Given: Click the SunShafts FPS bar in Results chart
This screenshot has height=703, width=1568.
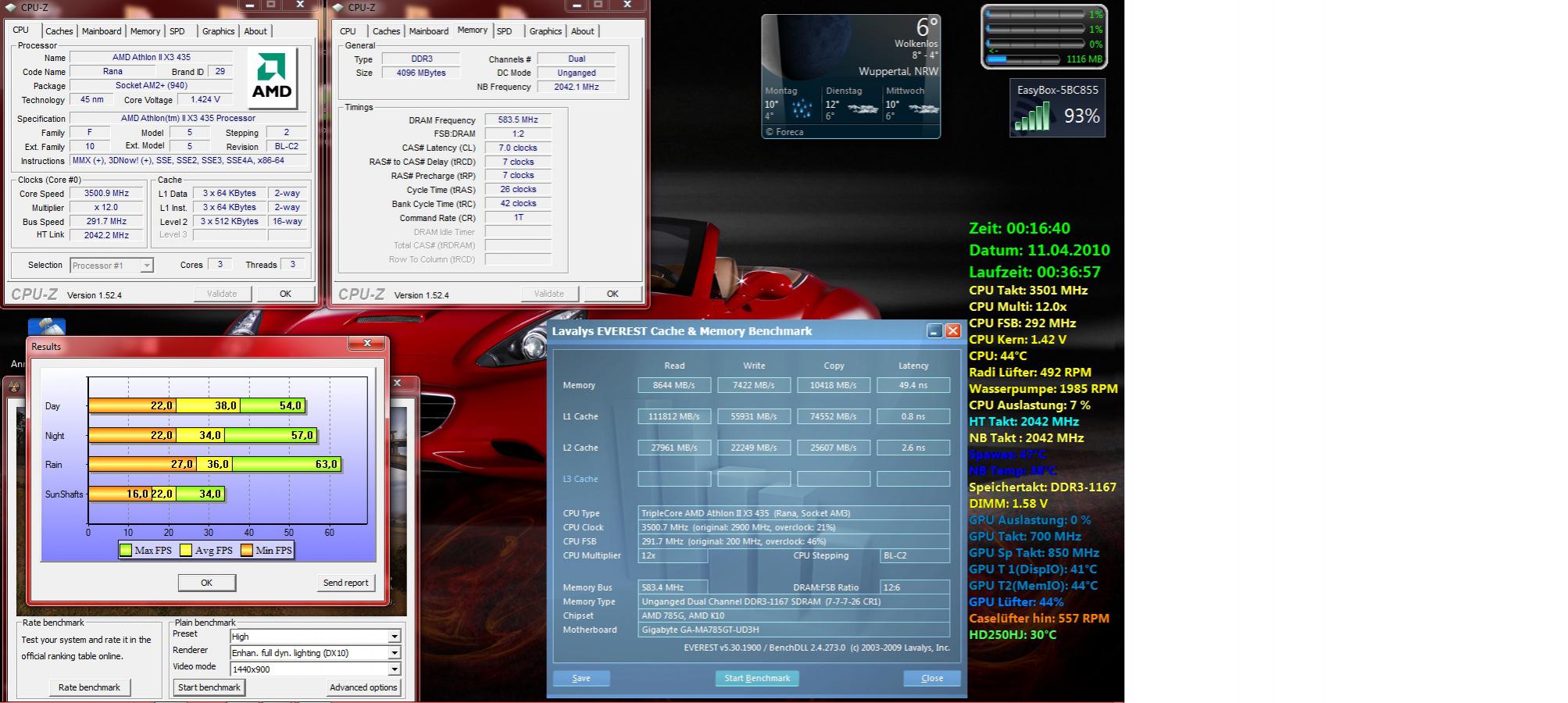Looking at the screenshot, I should (157, 494).
